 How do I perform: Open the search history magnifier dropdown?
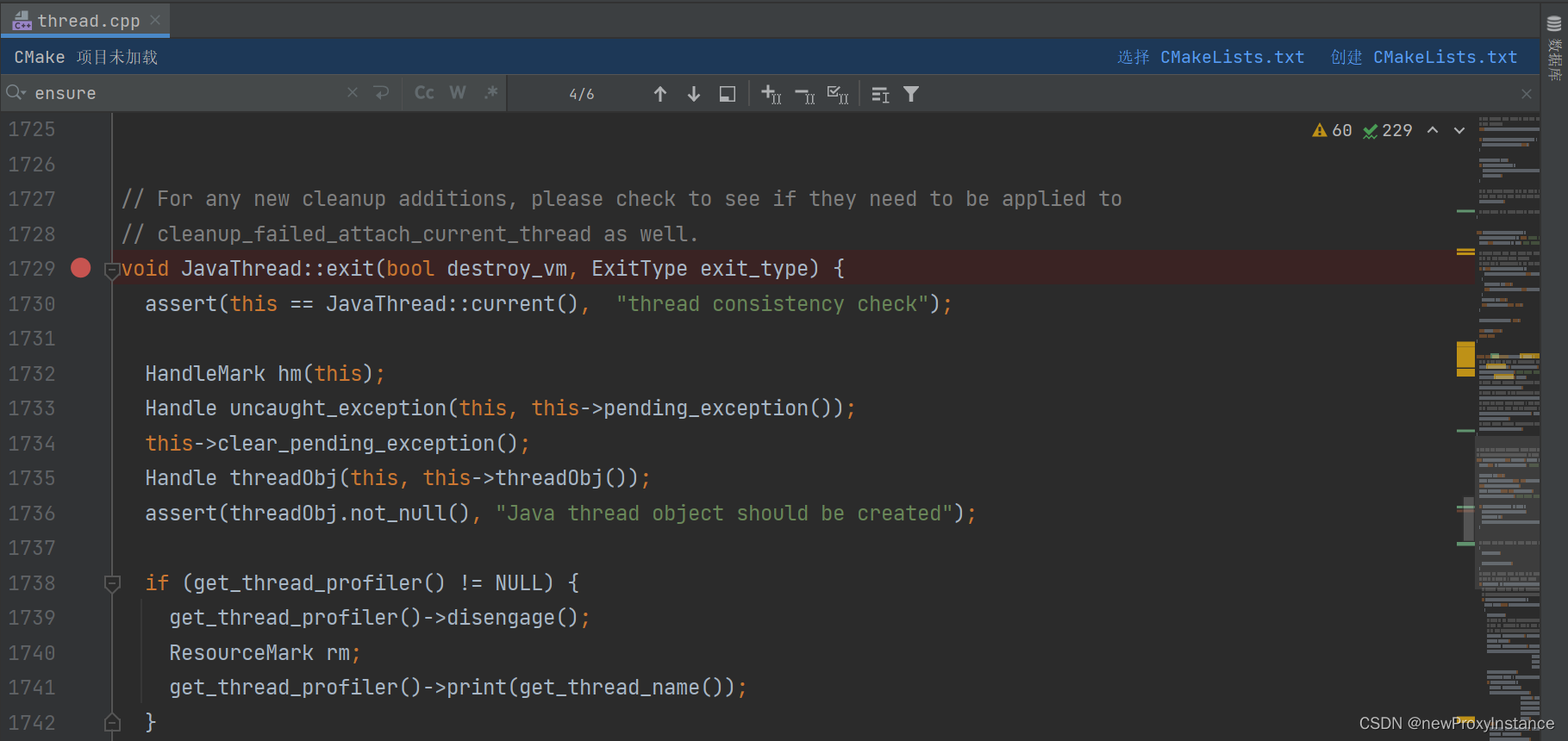[x=16, y=93]
